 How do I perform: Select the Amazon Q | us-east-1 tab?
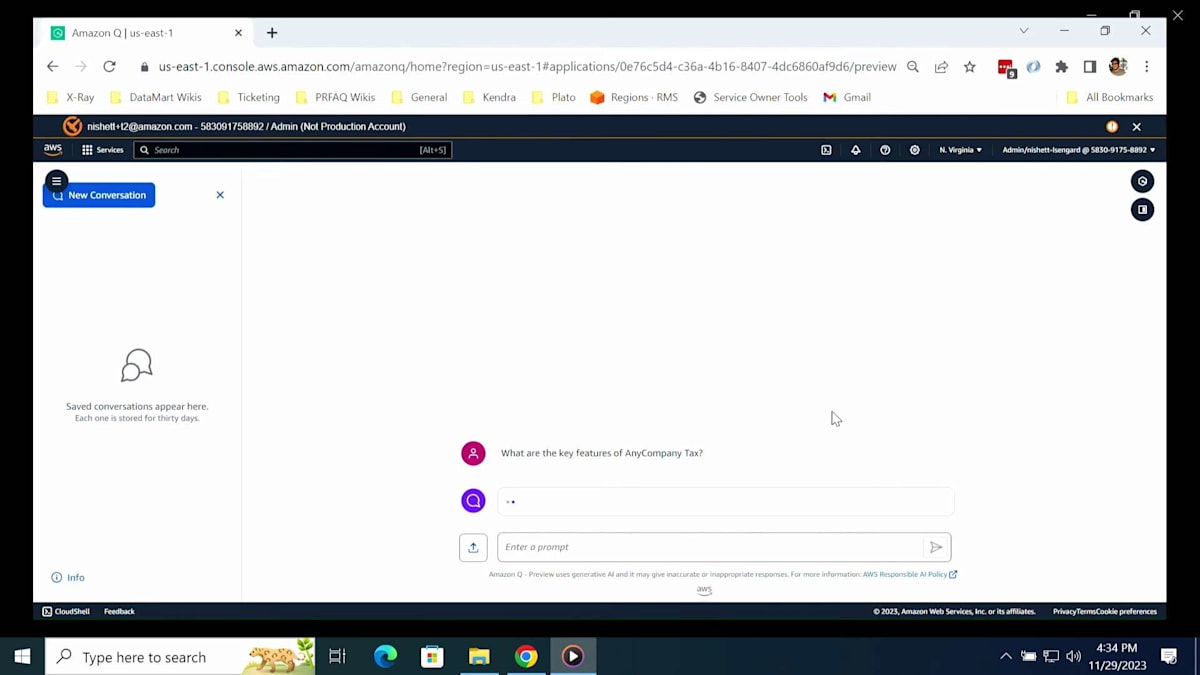[145, 33]
